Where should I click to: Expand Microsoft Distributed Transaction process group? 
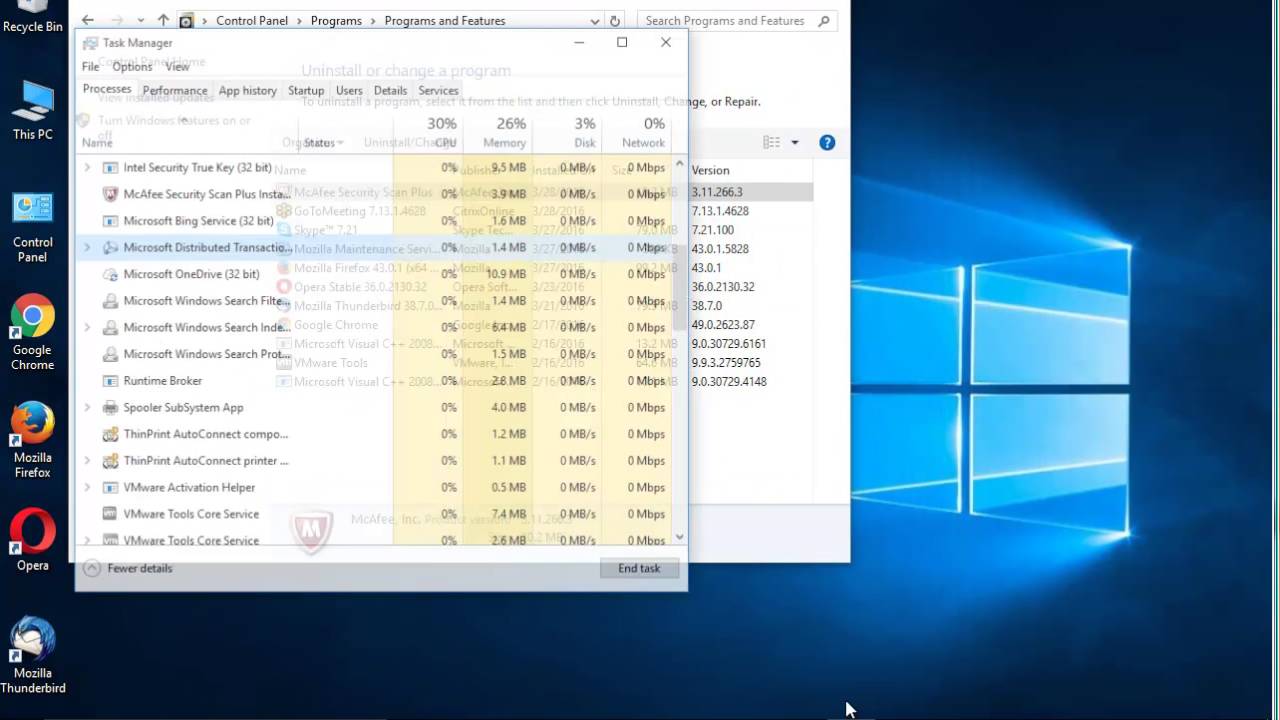point(87,248)
